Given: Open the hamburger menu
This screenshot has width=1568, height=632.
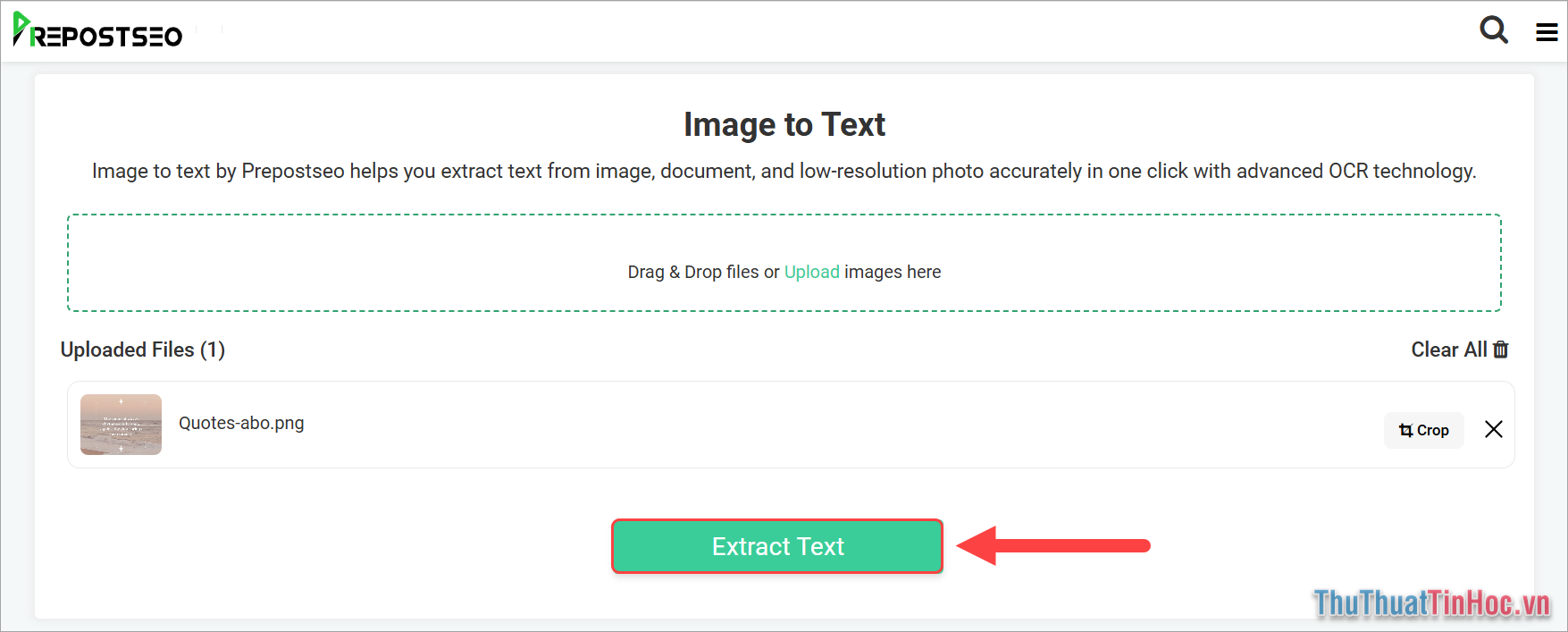Looking at the screenshot, I should (x=1547, y=32).
